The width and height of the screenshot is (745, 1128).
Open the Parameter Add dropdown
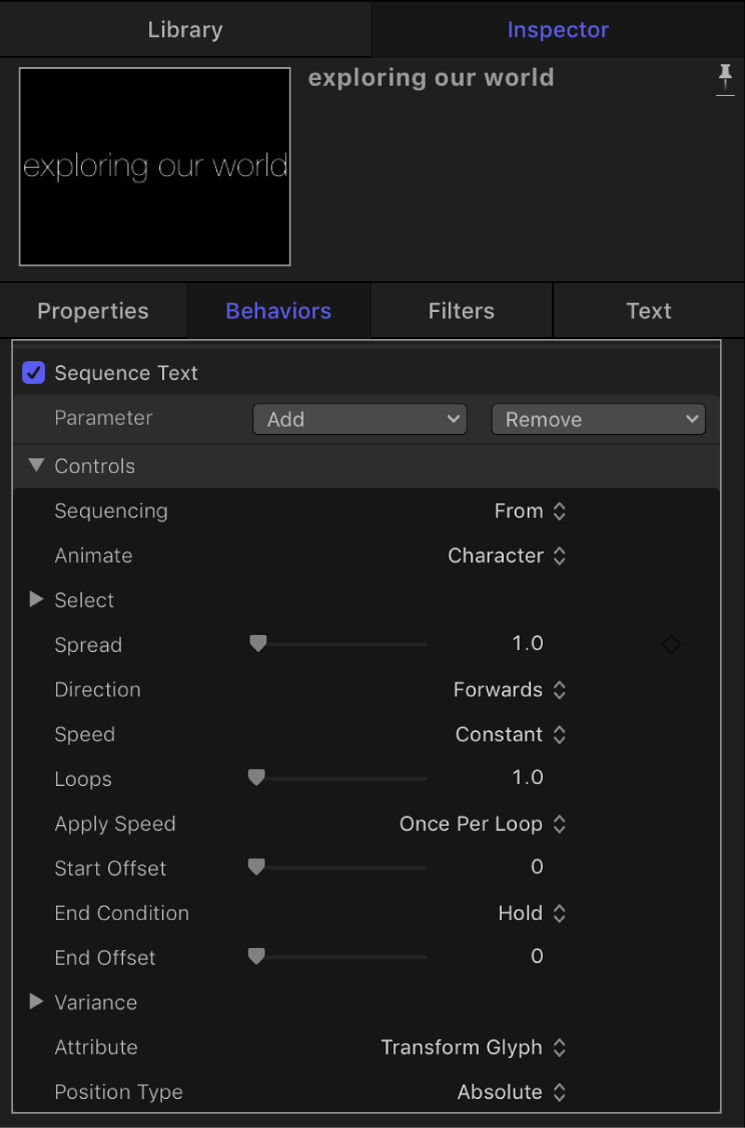click(360, 420)
